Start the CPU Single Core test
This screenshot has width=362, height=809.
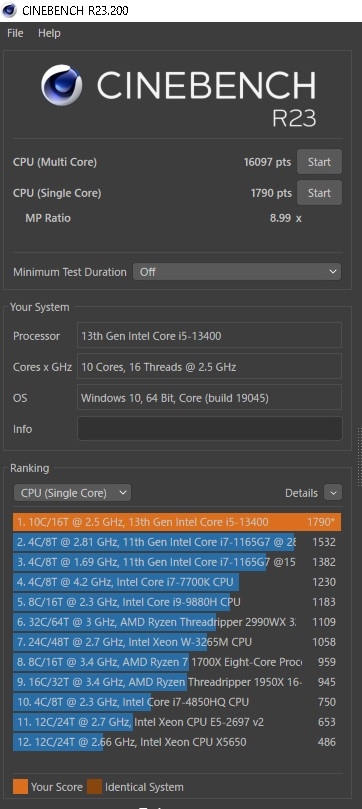point(319,193)
